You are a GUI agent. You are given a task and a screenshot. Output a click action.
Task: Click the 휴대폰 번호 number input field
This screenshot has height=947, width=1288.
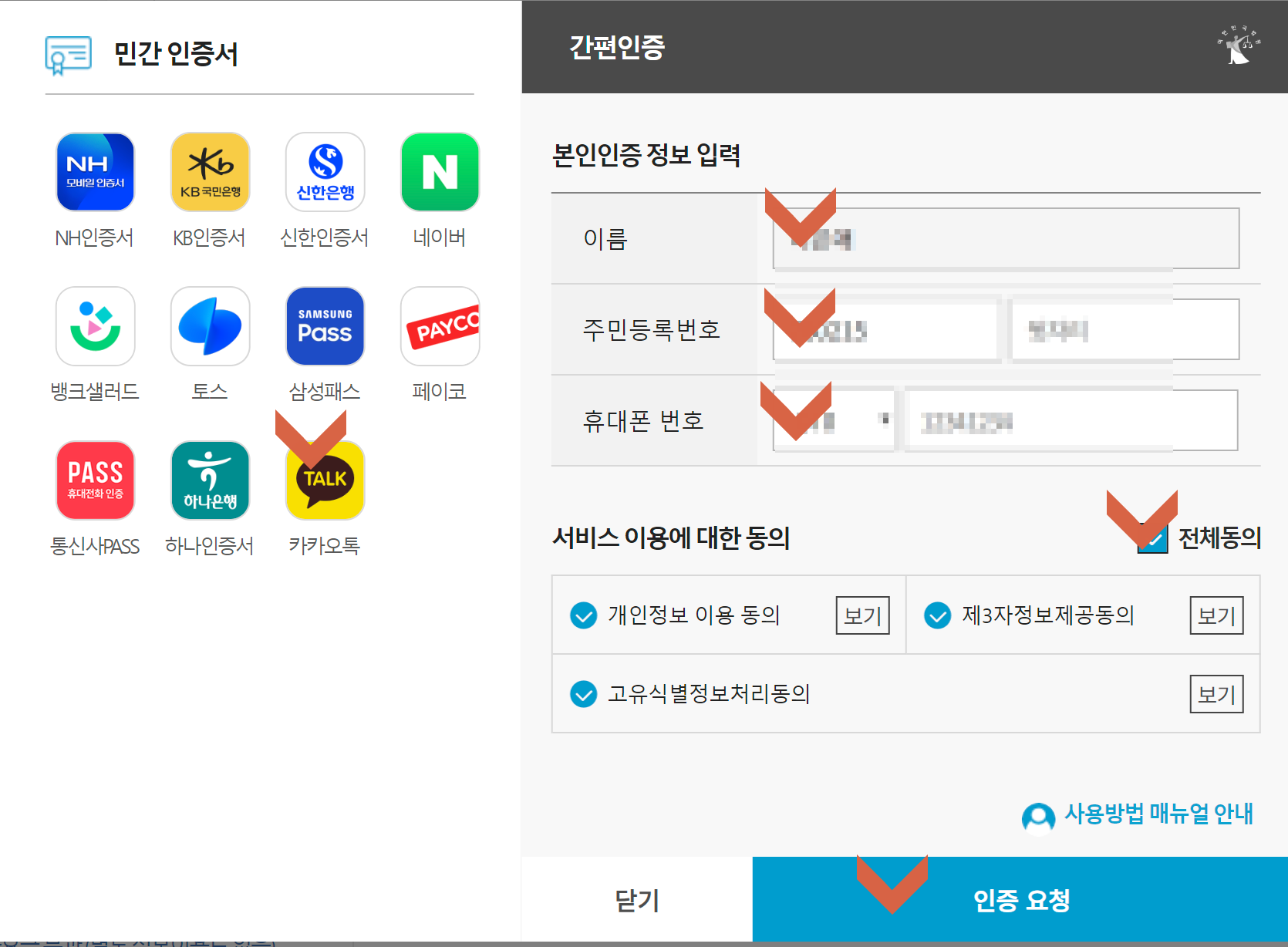[x=1071, y=420]
